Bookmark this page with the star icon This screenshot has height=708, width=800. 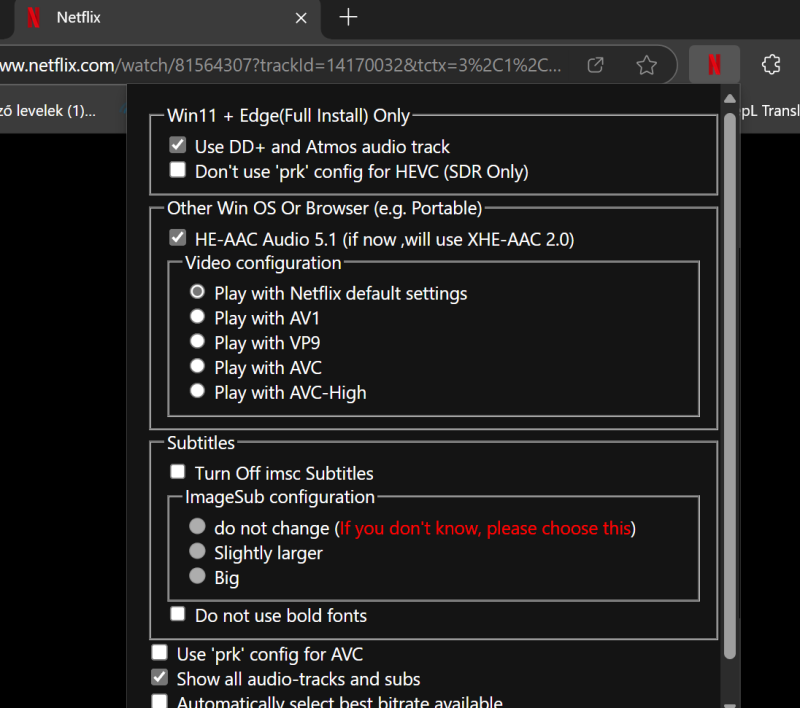(647, 65)
